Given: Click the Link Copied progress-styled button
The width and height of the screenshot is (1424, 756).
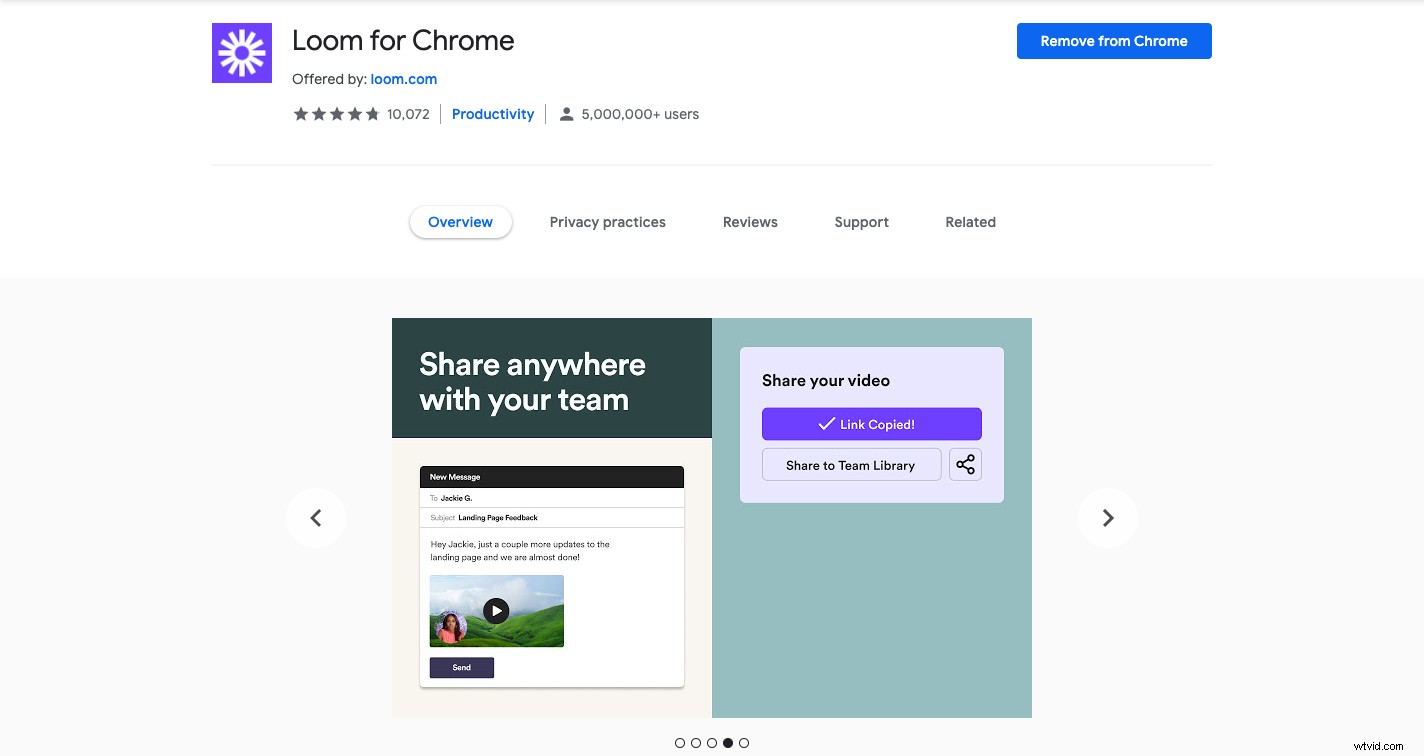Looking at the screenshot, I should tap(871, 423).
